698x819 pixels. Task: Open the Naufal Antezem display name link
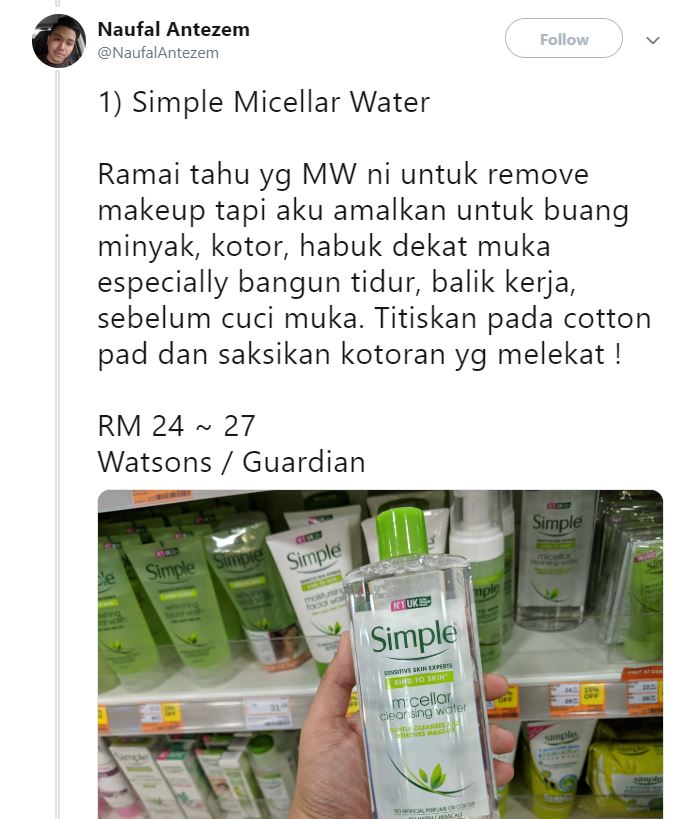pyautogui.click(x=174, y=30)
